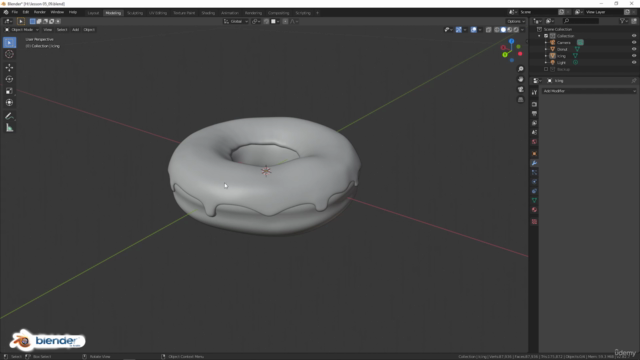
Task: Open the Scene properties tab
Action: tap(534, 133)
